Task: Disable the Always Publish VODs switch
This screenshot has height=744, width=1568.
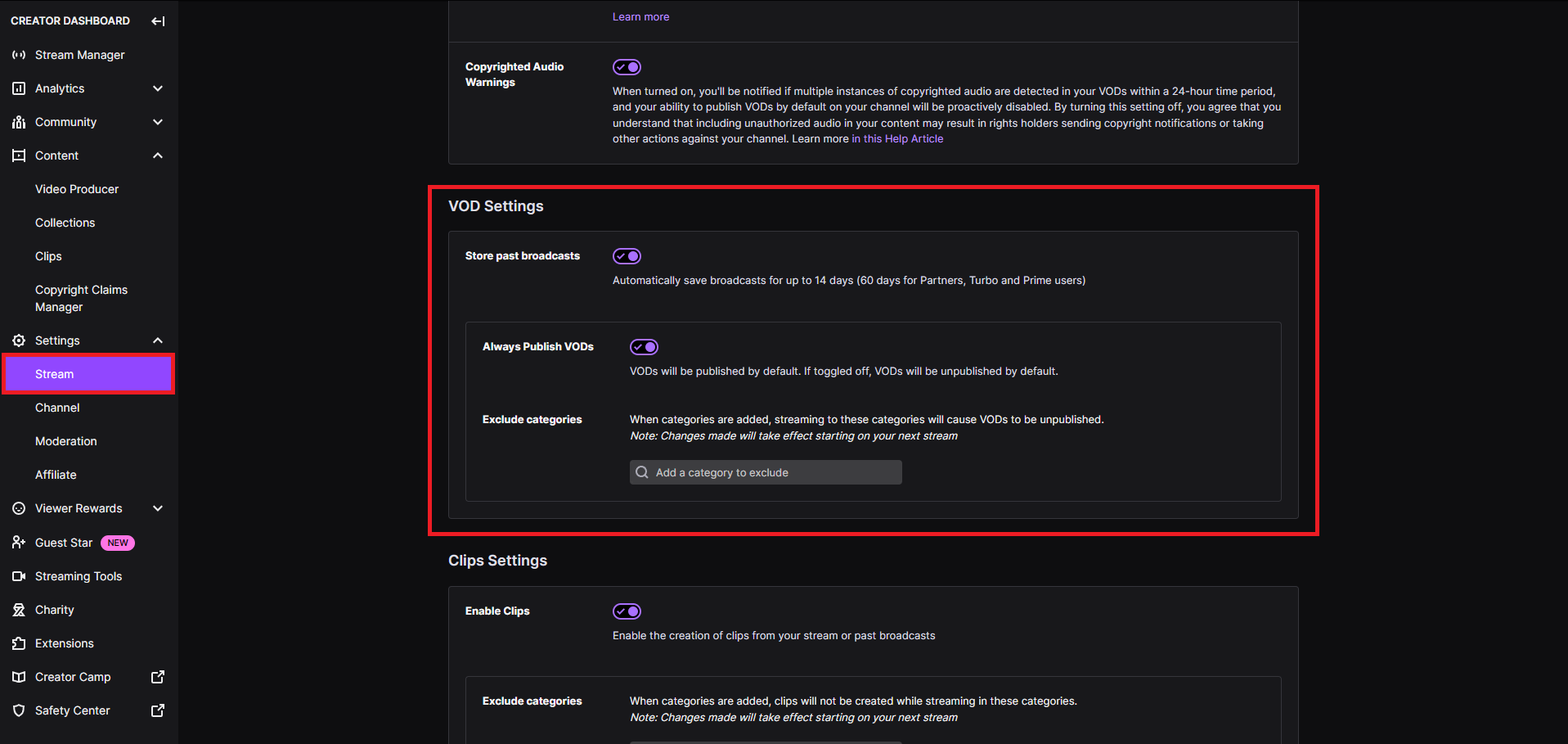Action: [644, 346]
